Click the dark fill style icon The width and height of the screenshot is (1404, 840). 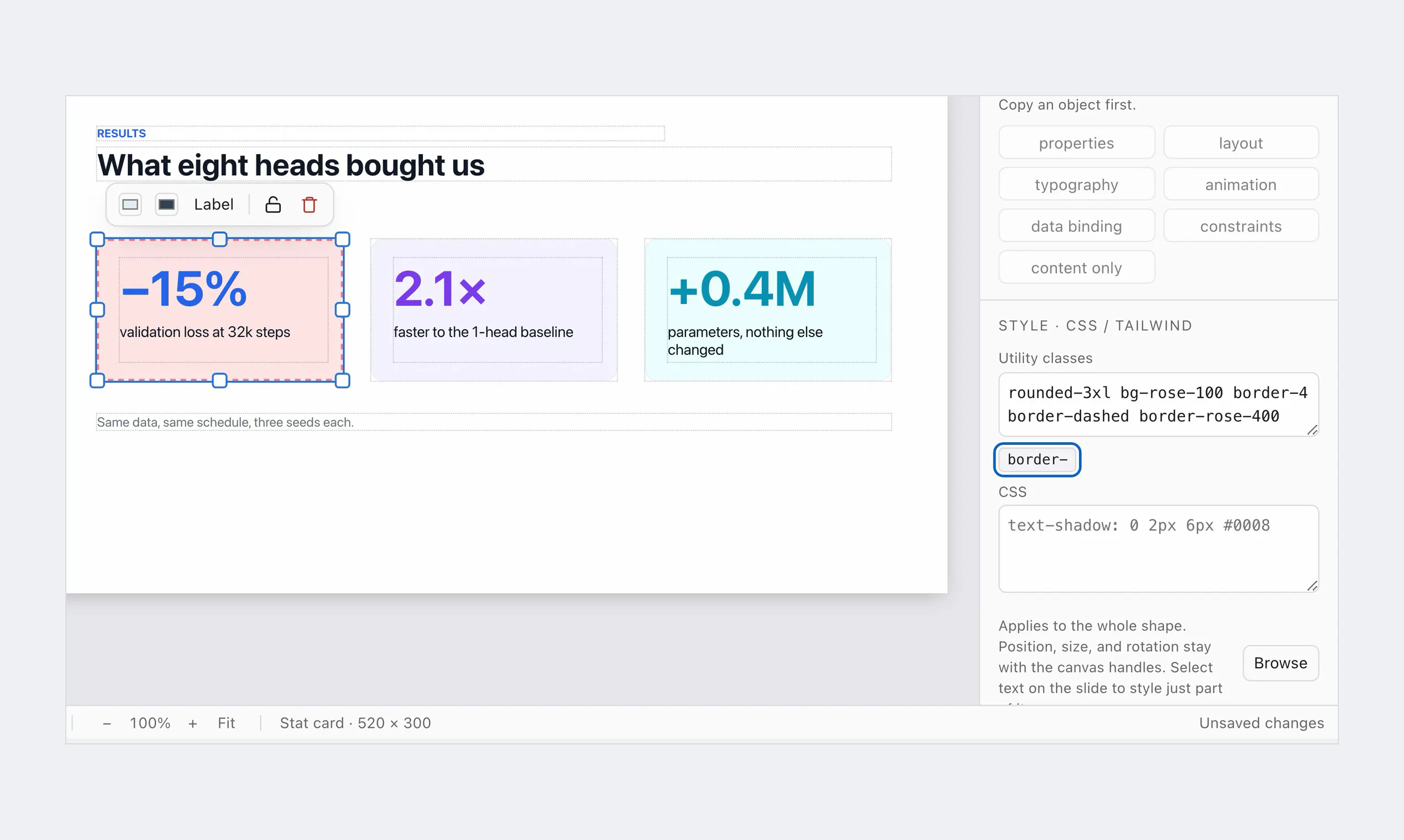166,204
